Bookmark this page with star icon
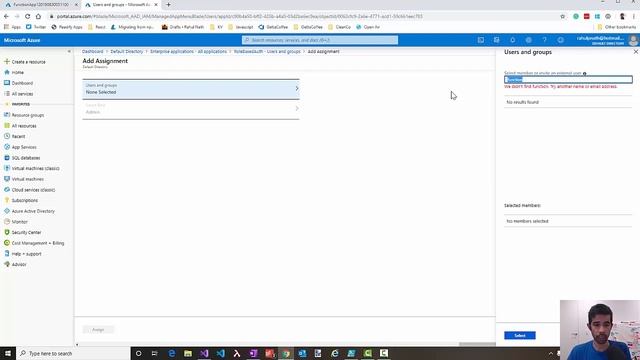Screen dimensions: 640x360 (x=563, y=16)
